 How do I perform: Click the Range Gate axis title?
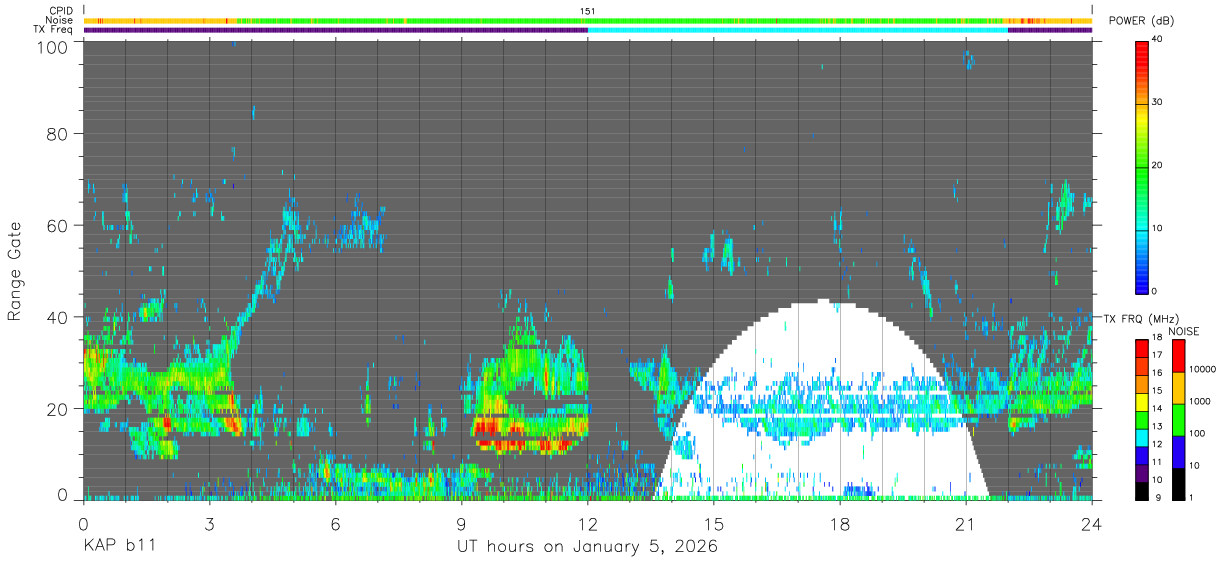click(15, 272)
